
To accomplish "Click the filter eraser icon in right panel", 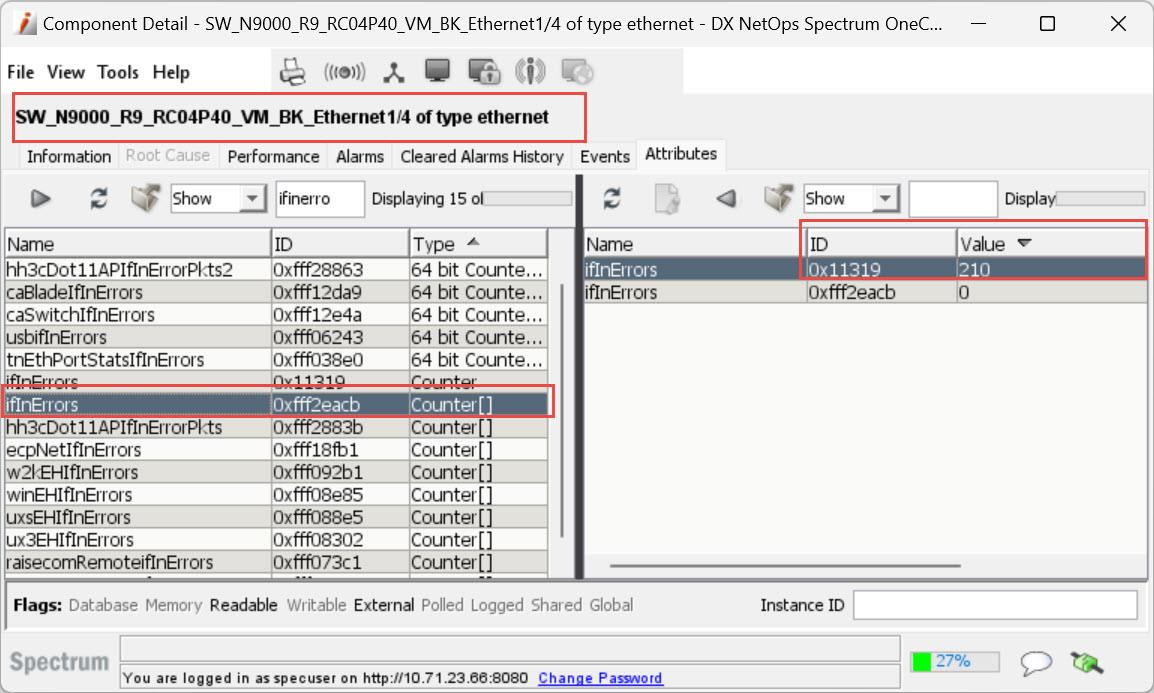I will [779, 198].
